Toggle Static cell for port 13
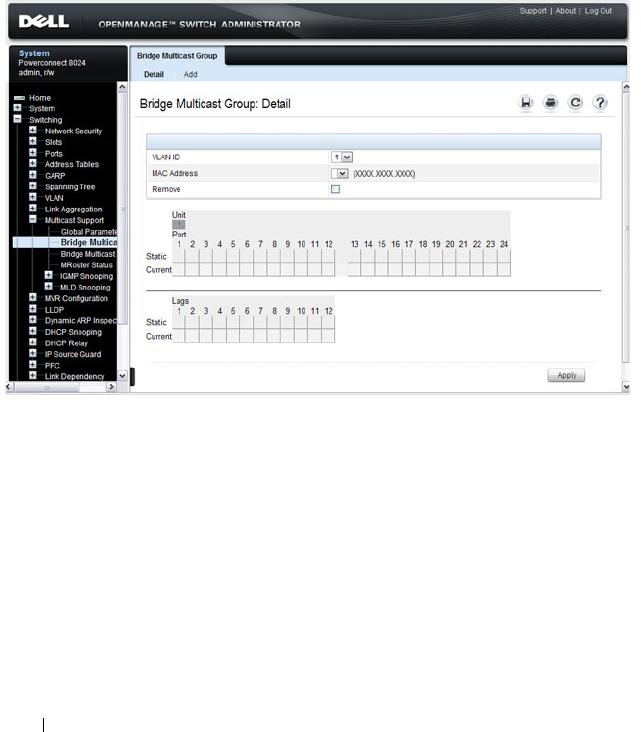 click(x=354, y=256)
